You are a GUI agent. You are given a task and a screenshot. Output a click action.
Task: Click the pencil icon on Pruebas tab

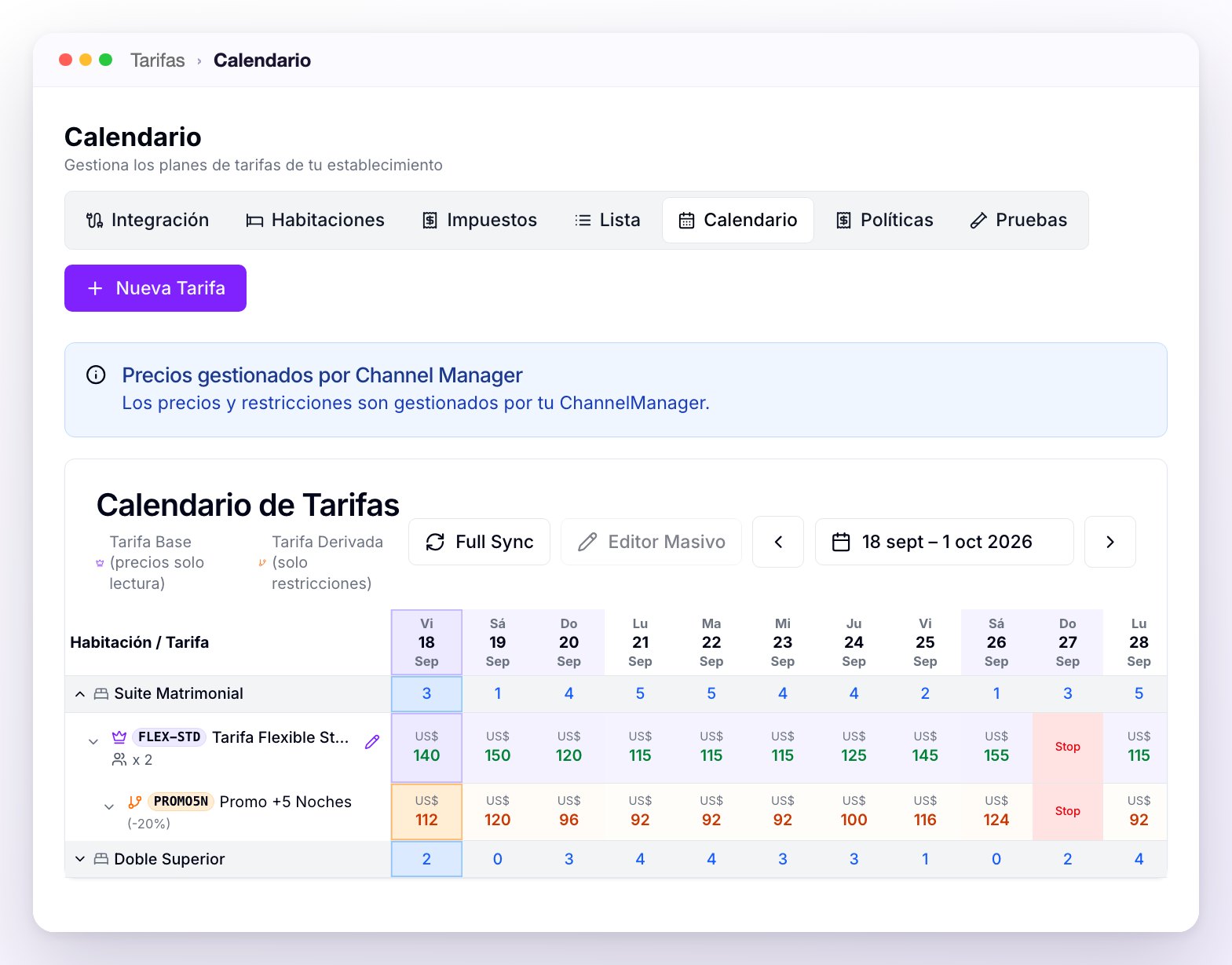(978, 221)
